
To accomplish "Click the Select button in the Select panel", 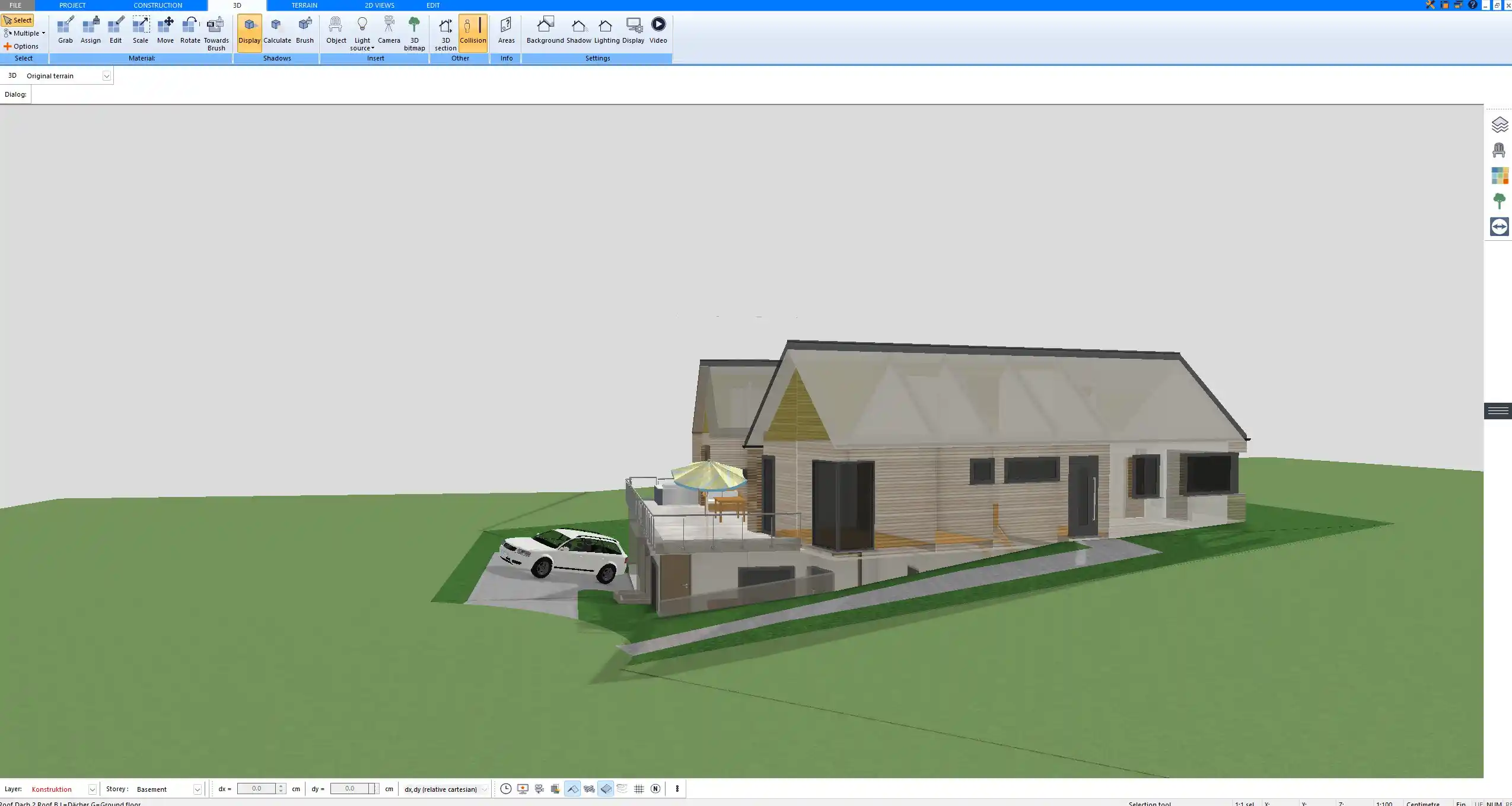I will [18, 20].
